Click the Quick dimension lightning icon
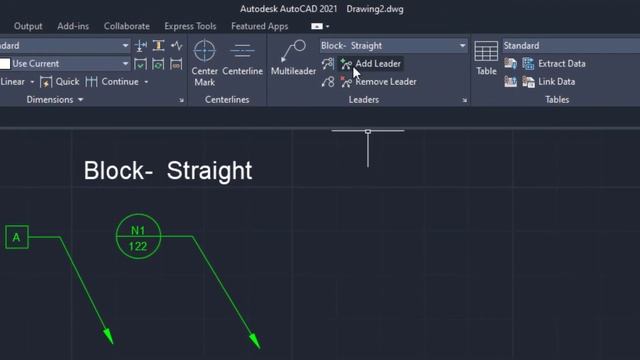 46,82
